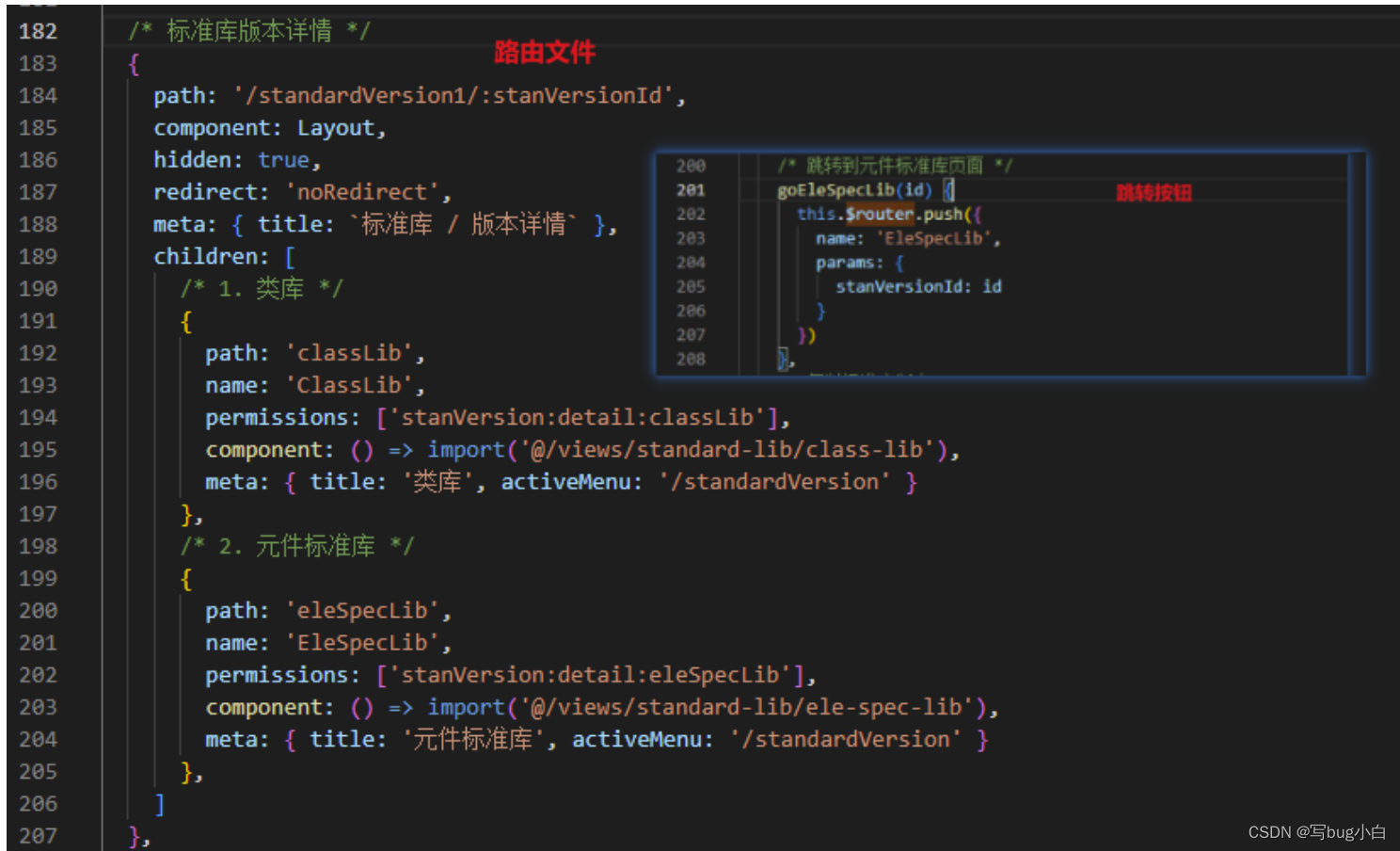Click line number 195 in the gutter
Screen dimensions: 1400x851
click(x=38, y=449)
